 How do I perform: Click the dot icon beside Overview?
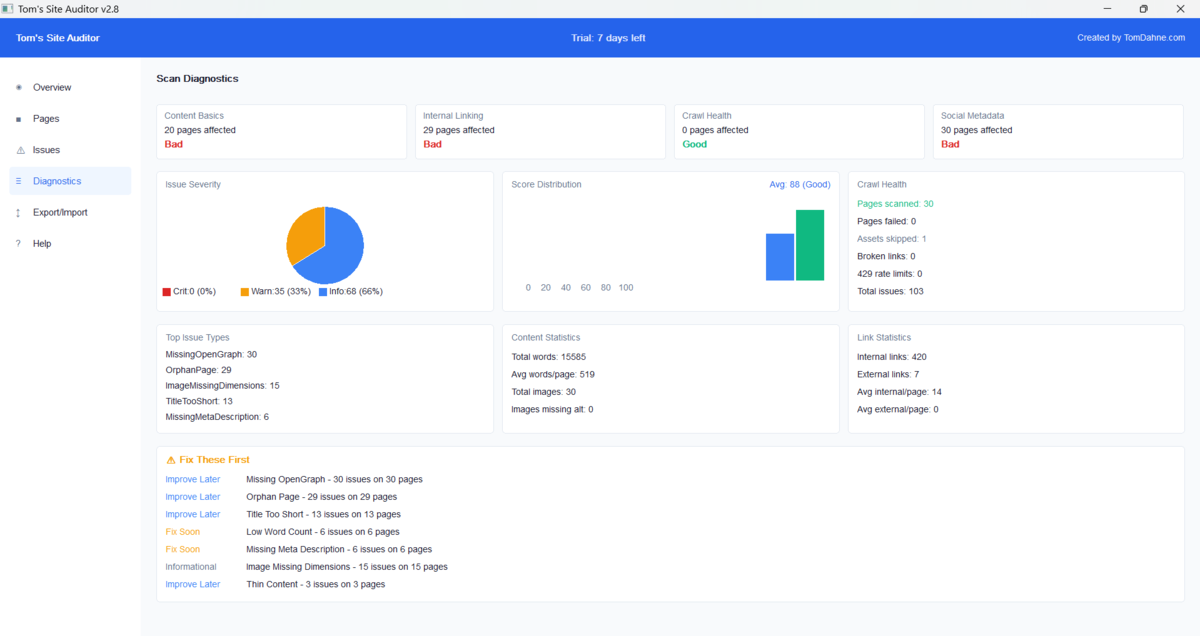point(20,87)
